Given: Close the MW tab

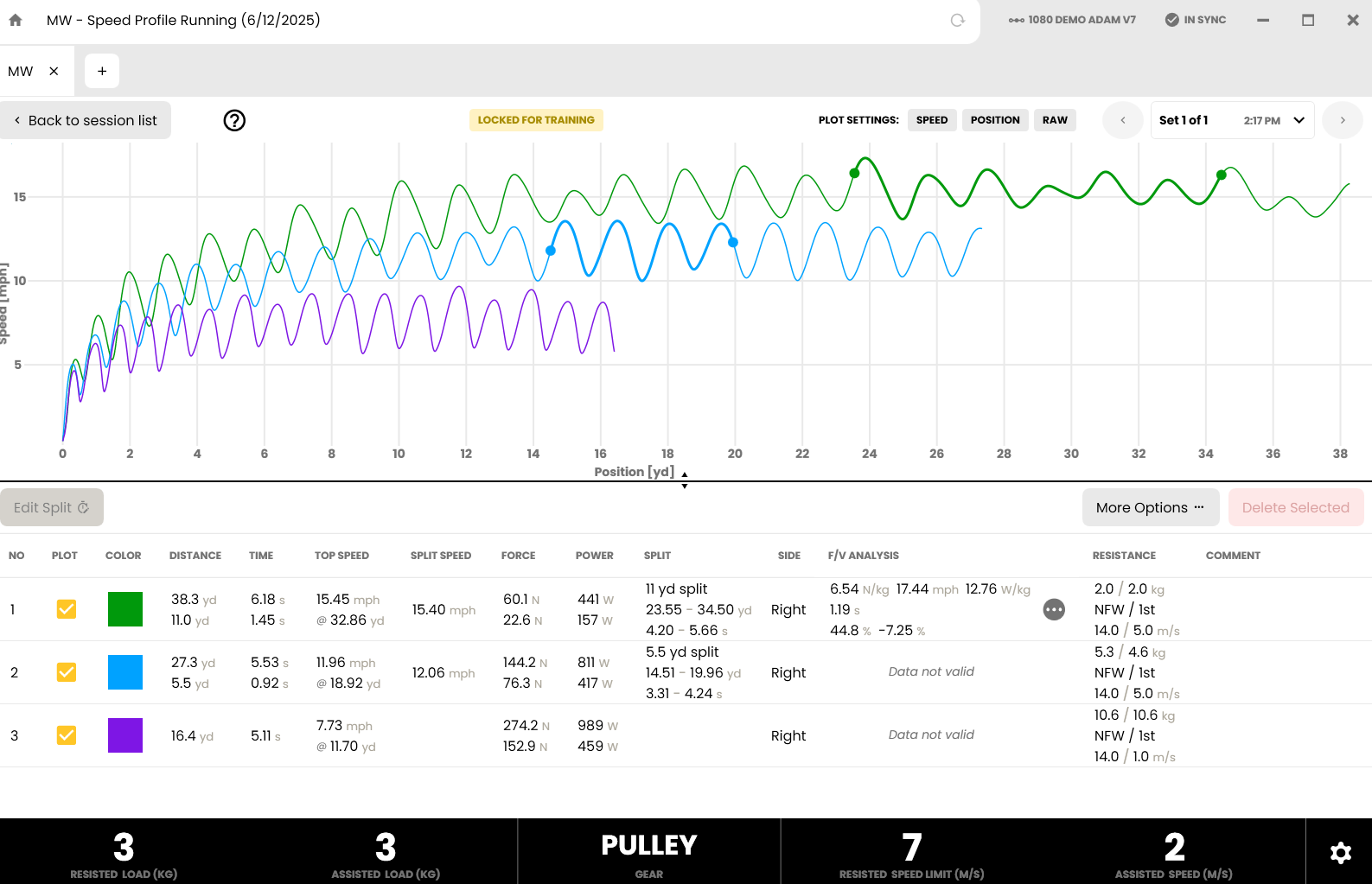Looking at the screenshot, I should [54, 71].
